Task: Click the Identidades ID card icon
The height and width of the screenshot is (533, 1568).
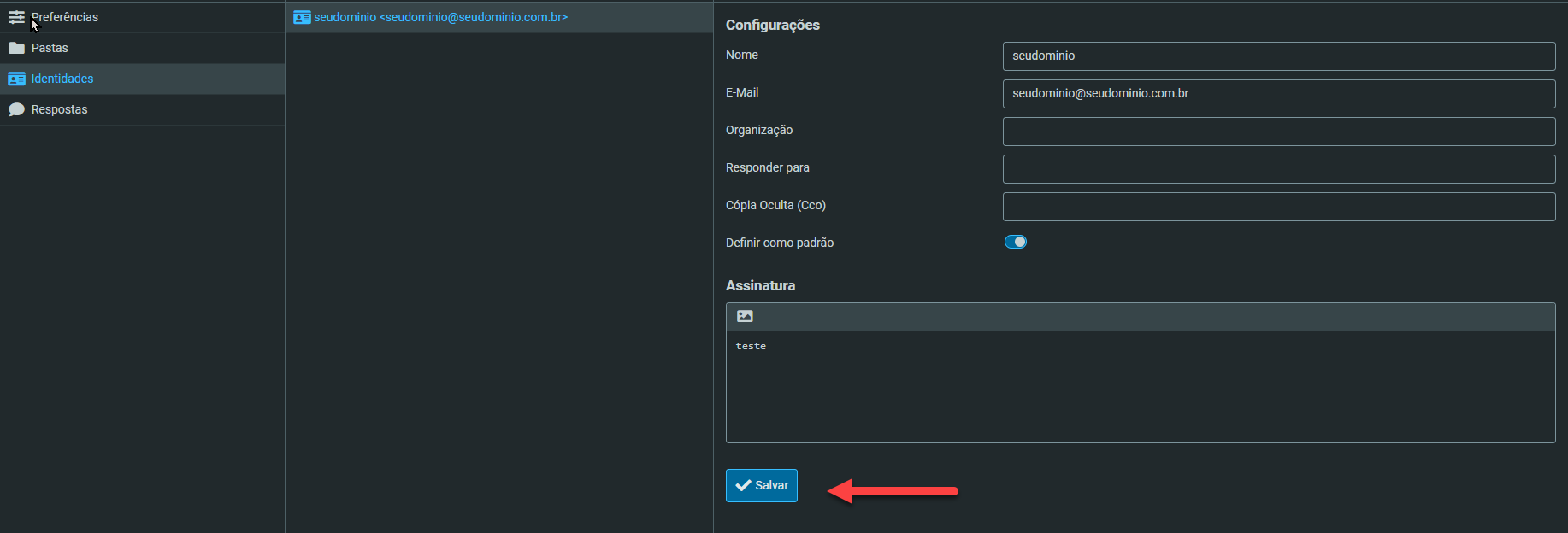Action: click(x=16, y=79)
